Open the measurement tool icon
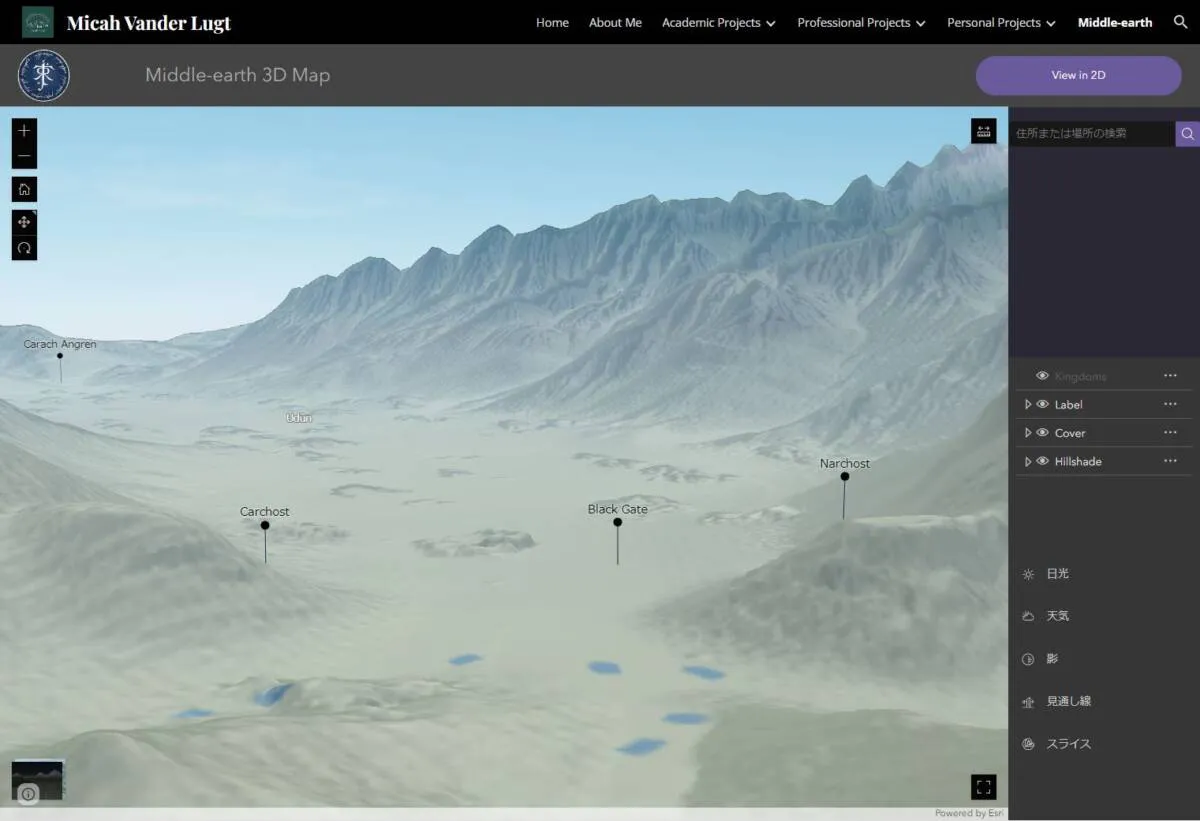 point(983,131)
